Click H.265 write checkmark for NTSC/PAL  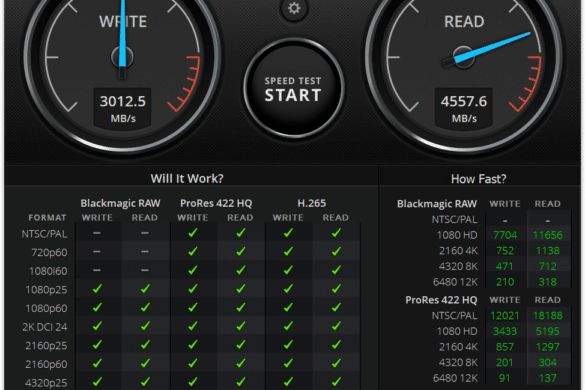tap(288, 233)
